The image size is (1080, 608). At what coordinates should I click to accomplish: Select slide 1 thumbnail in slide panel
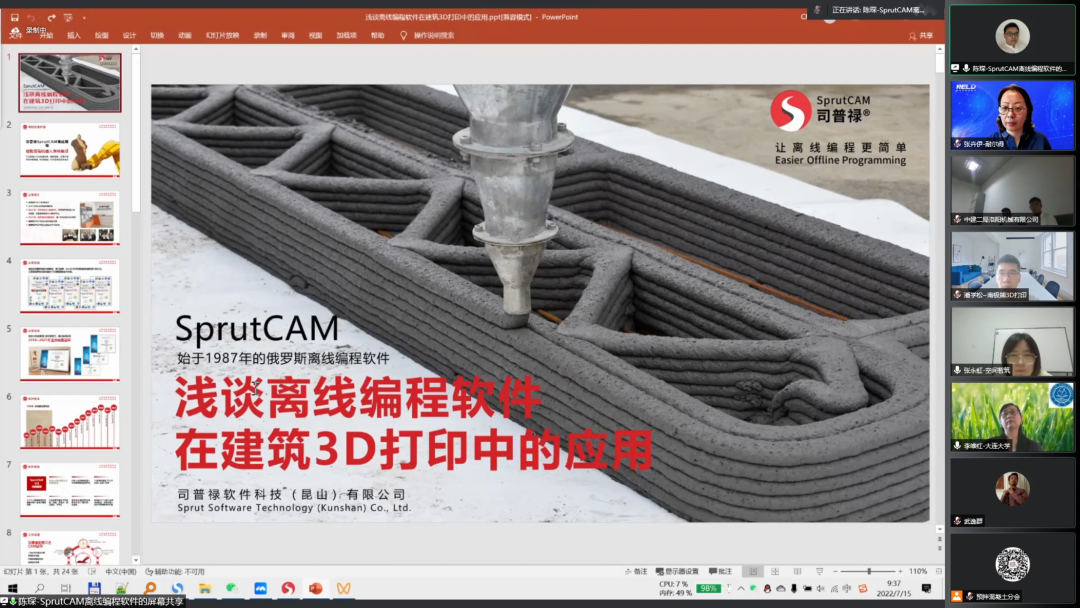[70, 83]
